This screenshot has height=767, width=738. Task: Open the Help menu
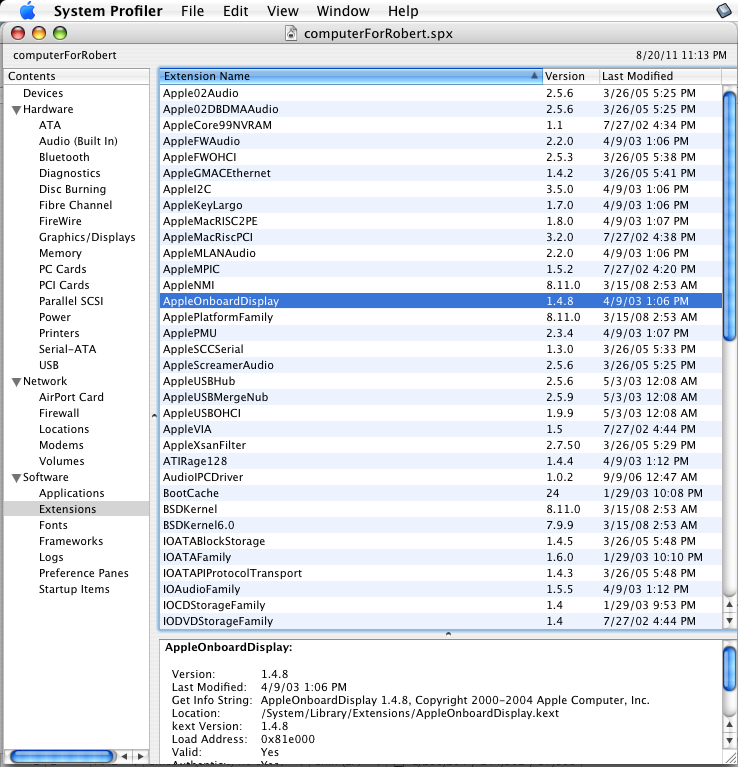(403, 11)
